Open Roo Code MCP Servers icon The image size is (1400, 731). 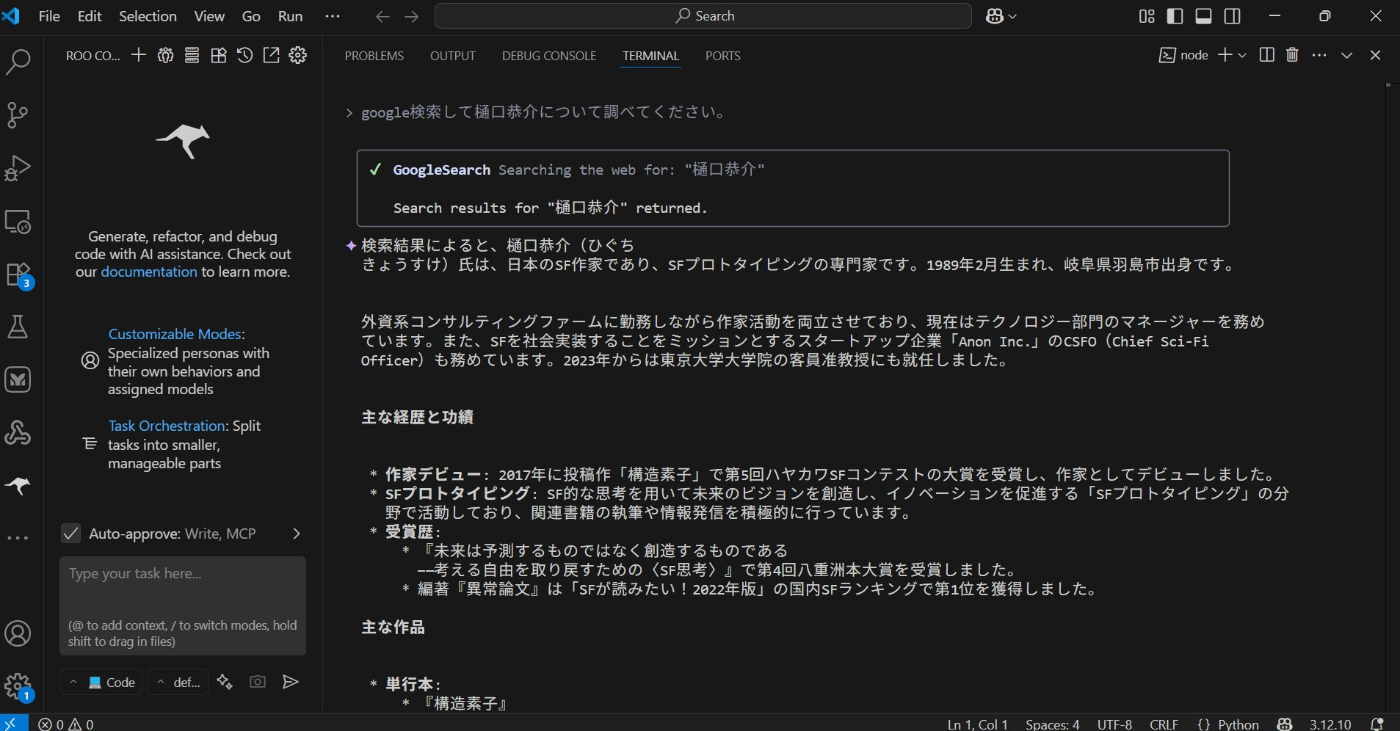192,55
